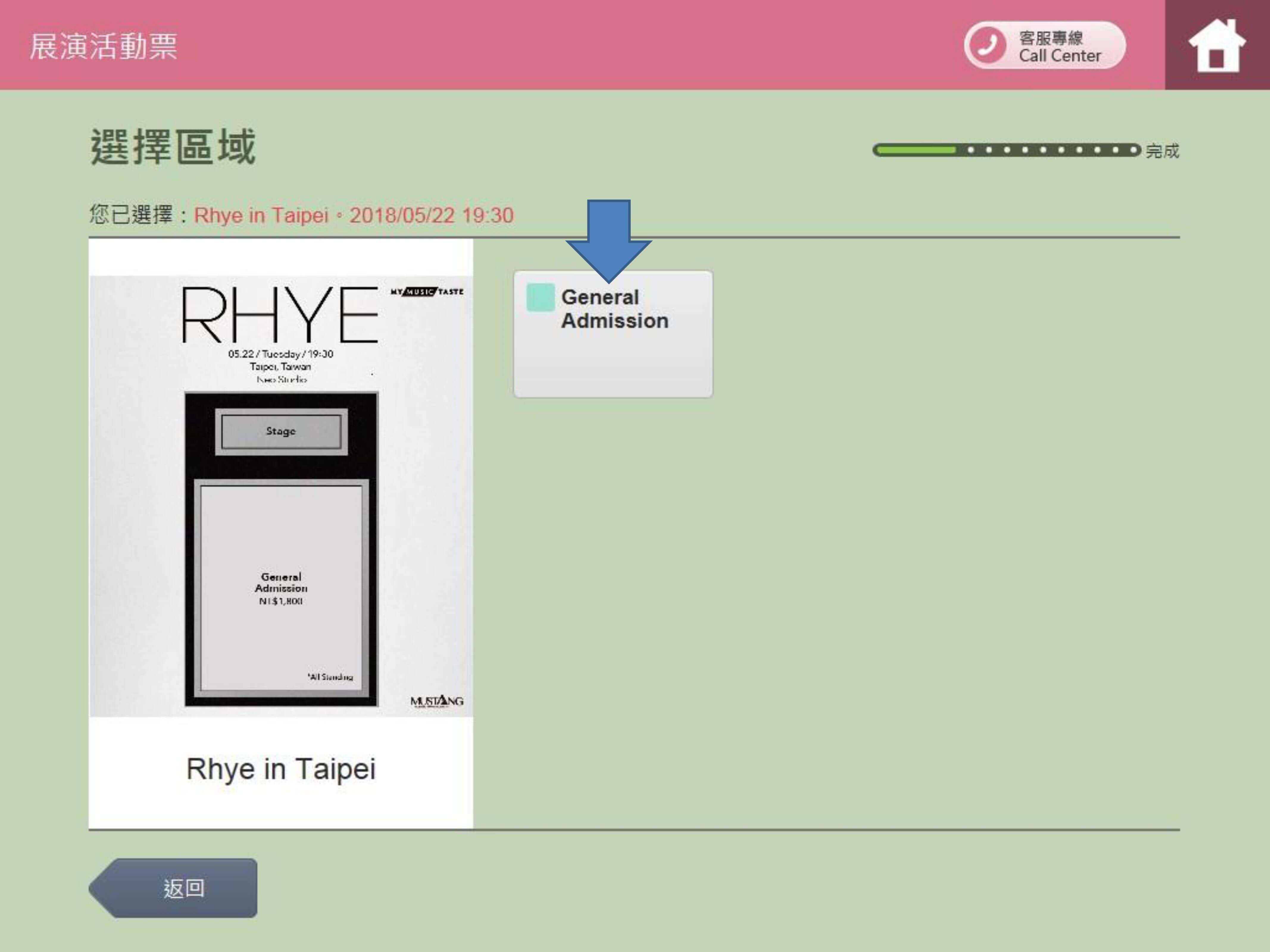Tap the phone icon in Call Center
Viewport: 1270px width, 952px height.
tap(987, 45)
